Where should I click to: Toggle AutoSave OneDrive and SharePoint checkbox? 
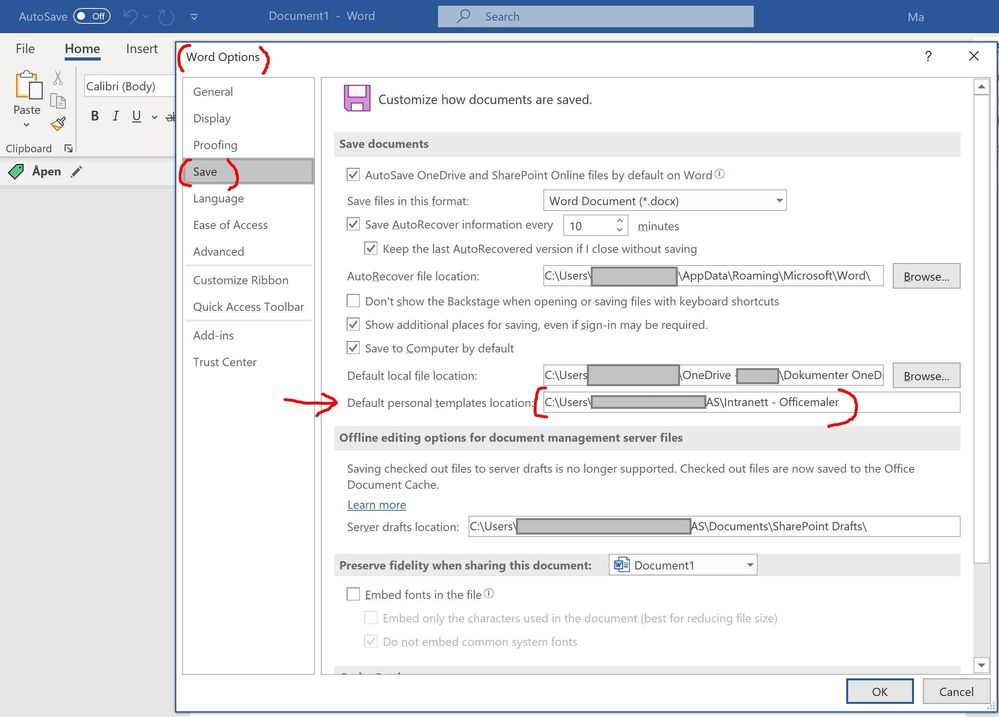tap(353, 175)
